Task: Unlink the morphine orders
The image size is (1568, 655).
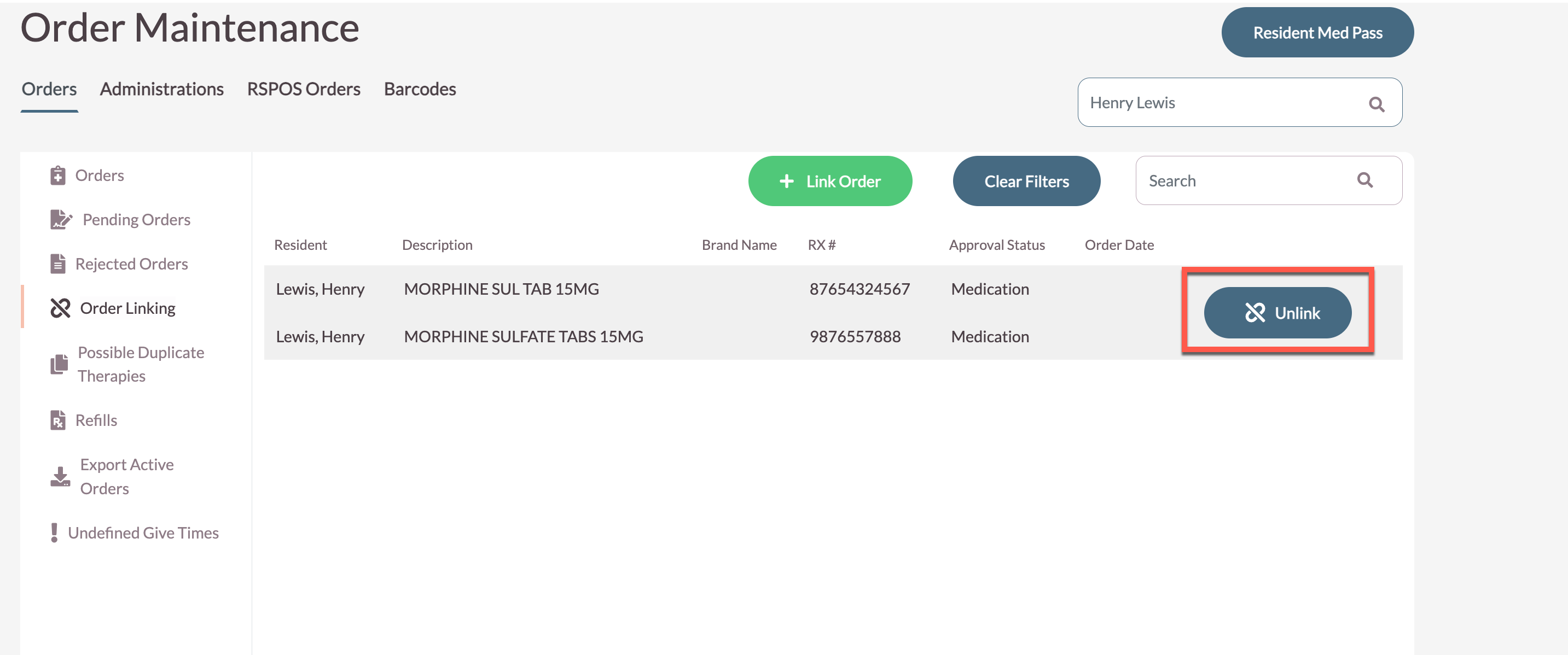Action: click(x=1277, y=313)
